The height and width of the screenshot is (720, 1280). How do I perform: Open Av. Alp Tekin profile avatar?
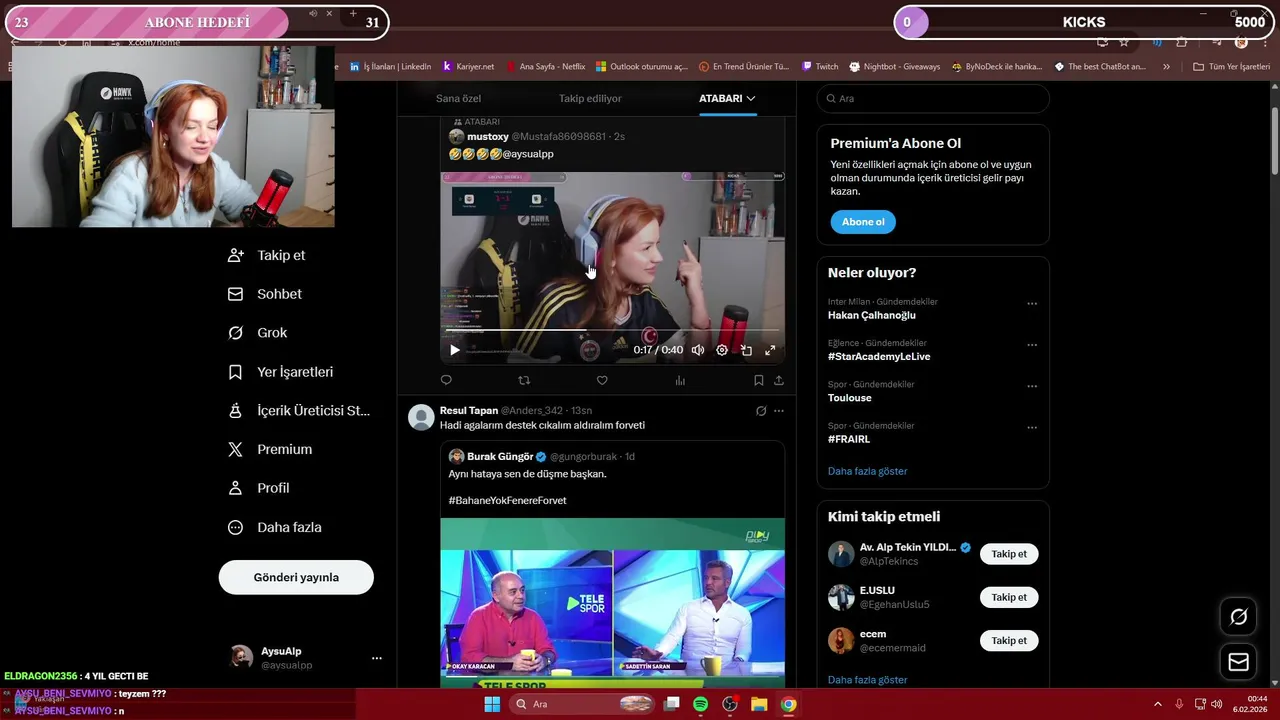(x=841, y=554)
